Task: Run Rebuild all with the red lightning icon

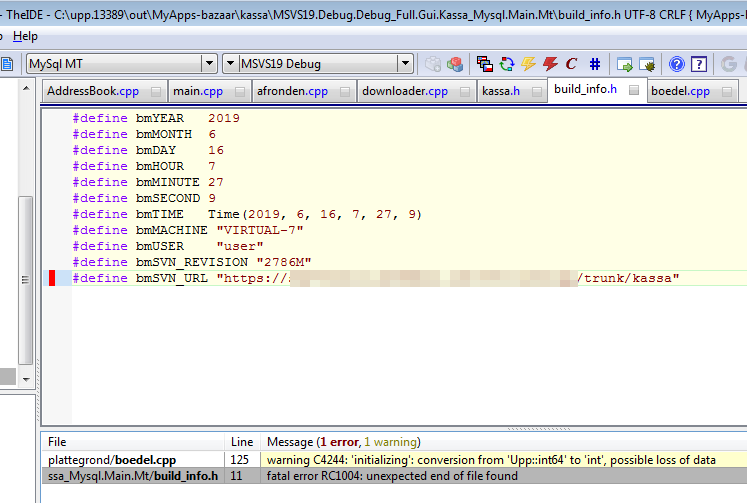Action: point(550,64)
